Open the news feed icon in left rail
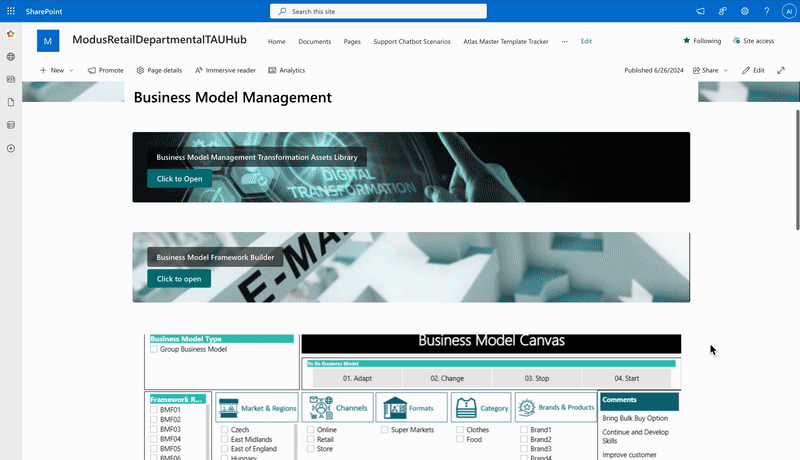 11,79
